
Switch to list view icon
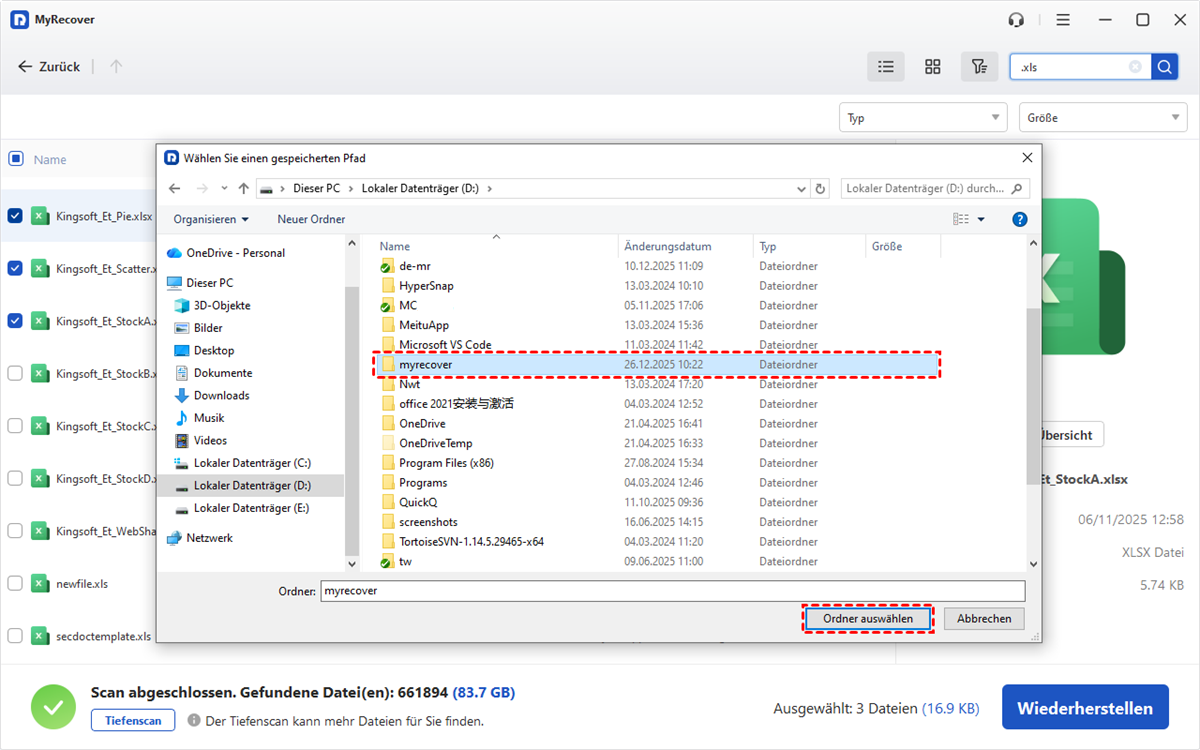click(885, 67)
